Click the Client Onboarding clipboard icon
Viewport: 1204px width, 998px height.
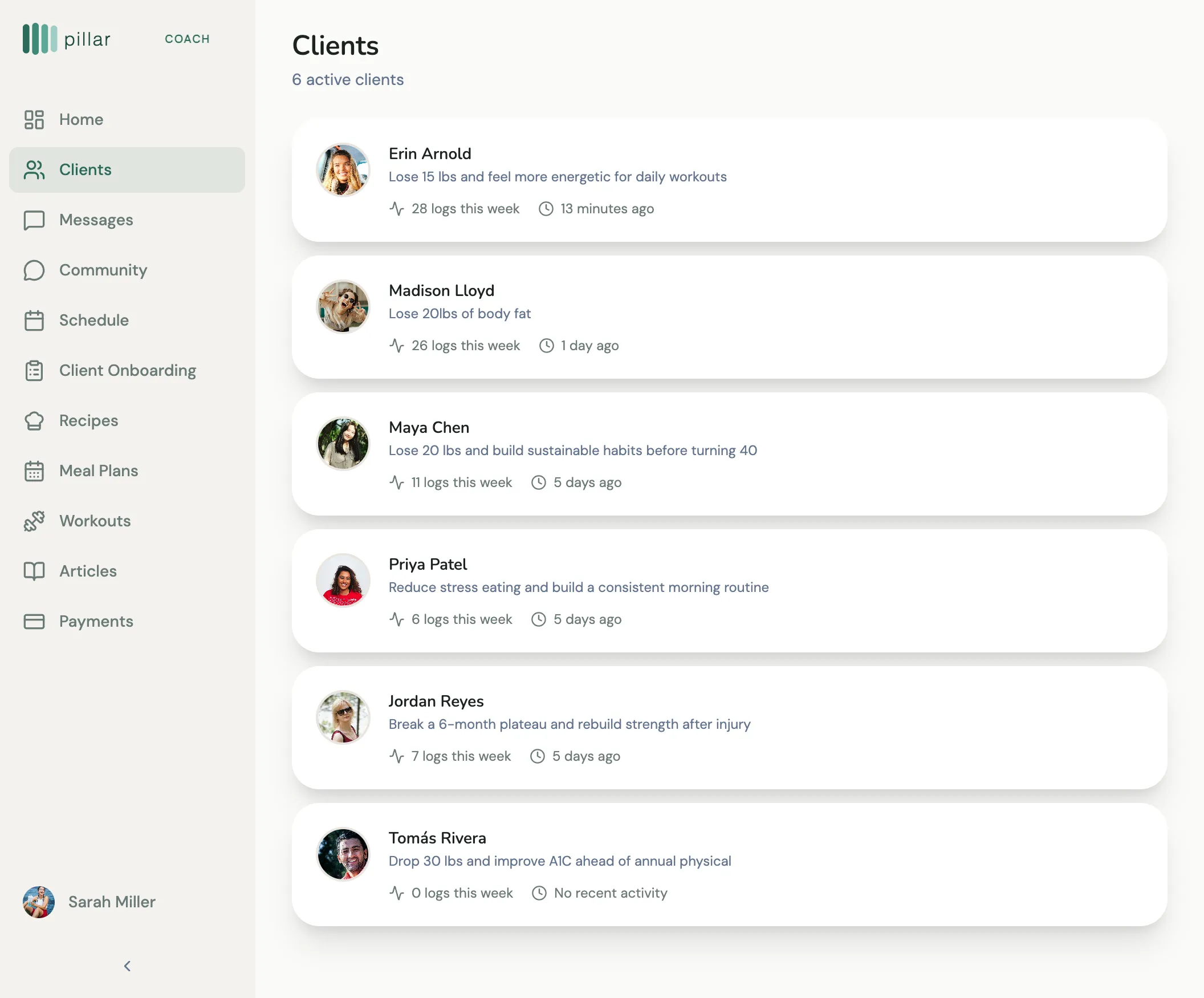(34, 371)
